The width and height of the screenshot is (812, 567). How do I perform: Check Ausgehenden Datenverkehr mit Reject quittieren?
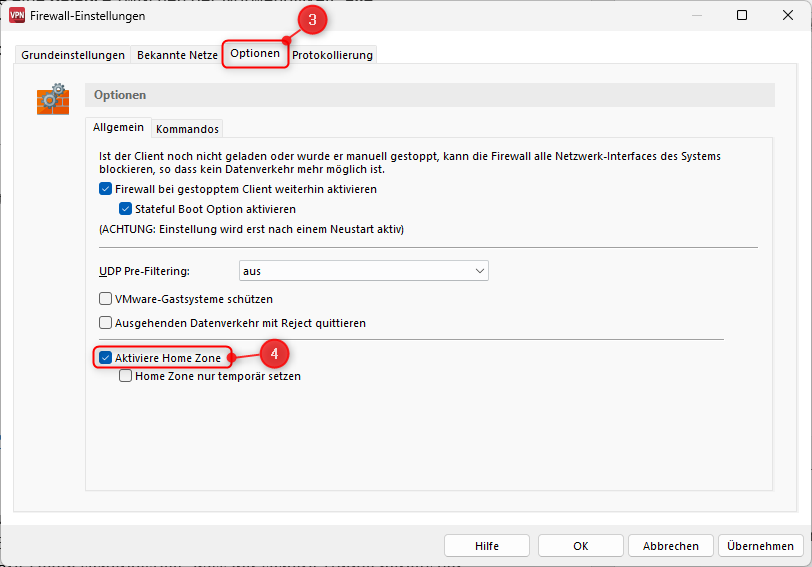(x=106, y=323)
